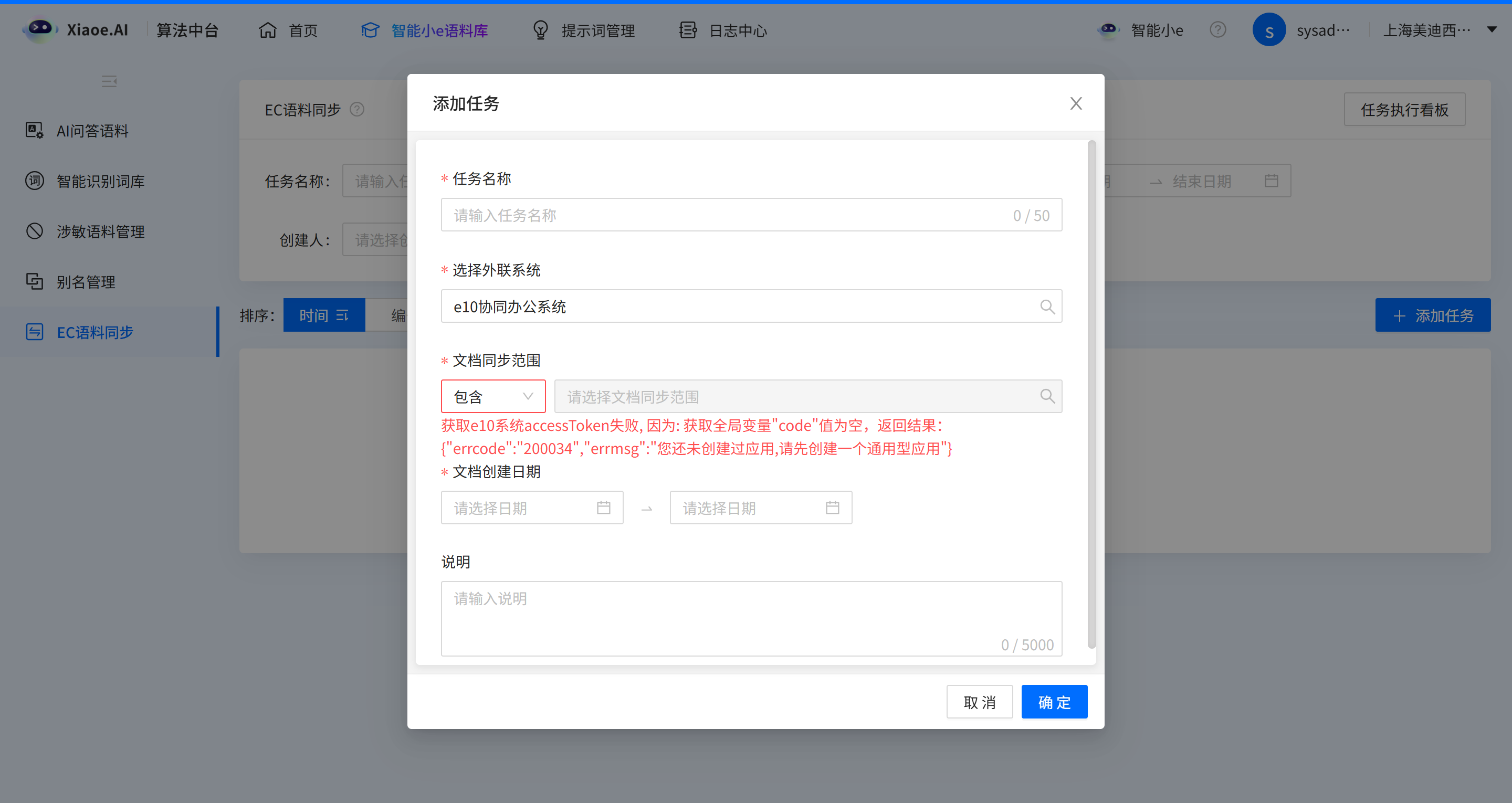Click the search icon in 文档同步范围 field

click(1046, 396)
